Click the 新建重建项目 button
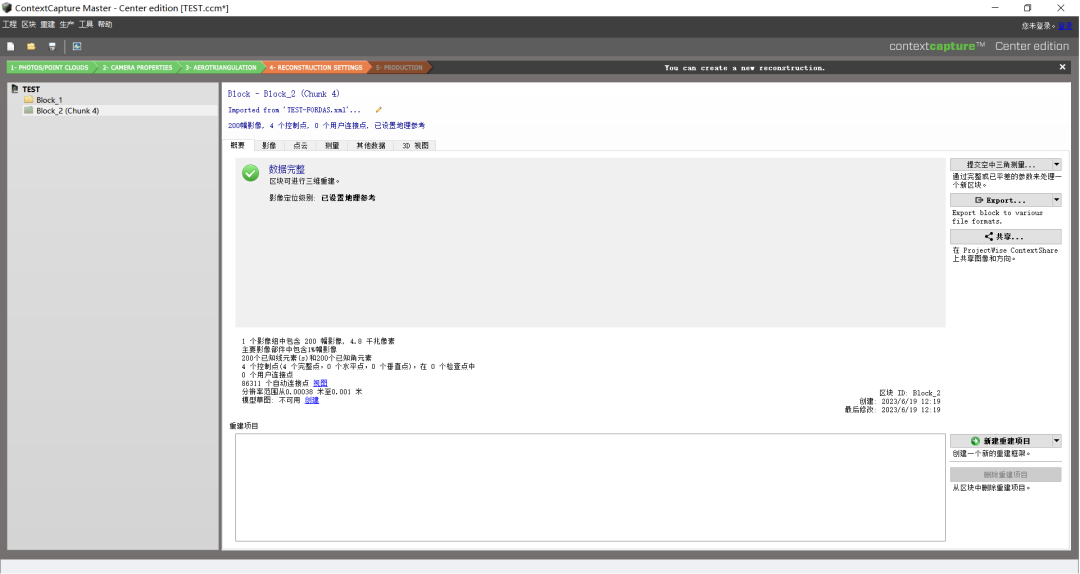The height and width of the screenshot is (574, 1080). click(1001, 441)
